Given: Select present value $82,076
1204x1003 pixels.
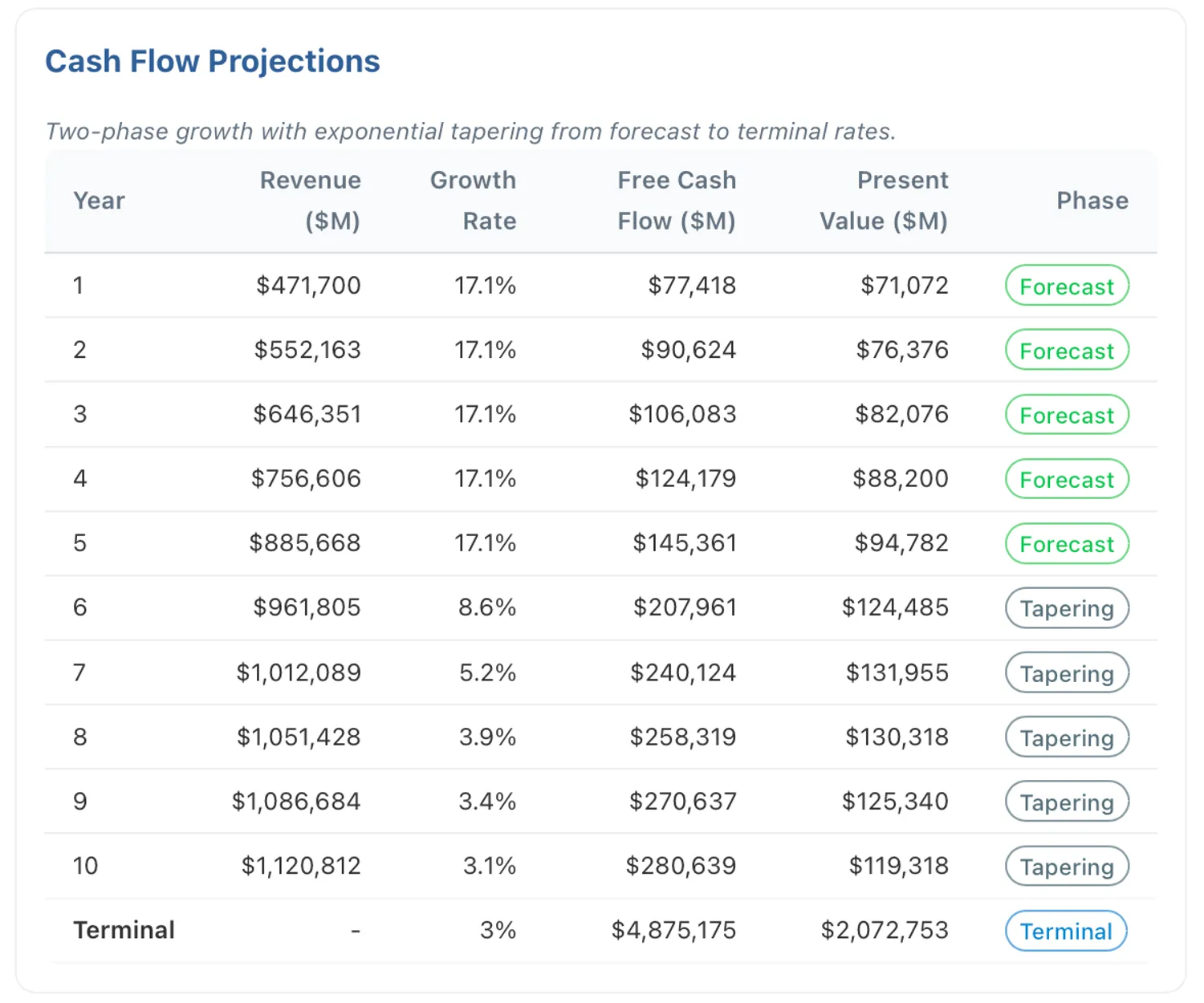Looking at the screenshot, I should click(x=901, y=414).
